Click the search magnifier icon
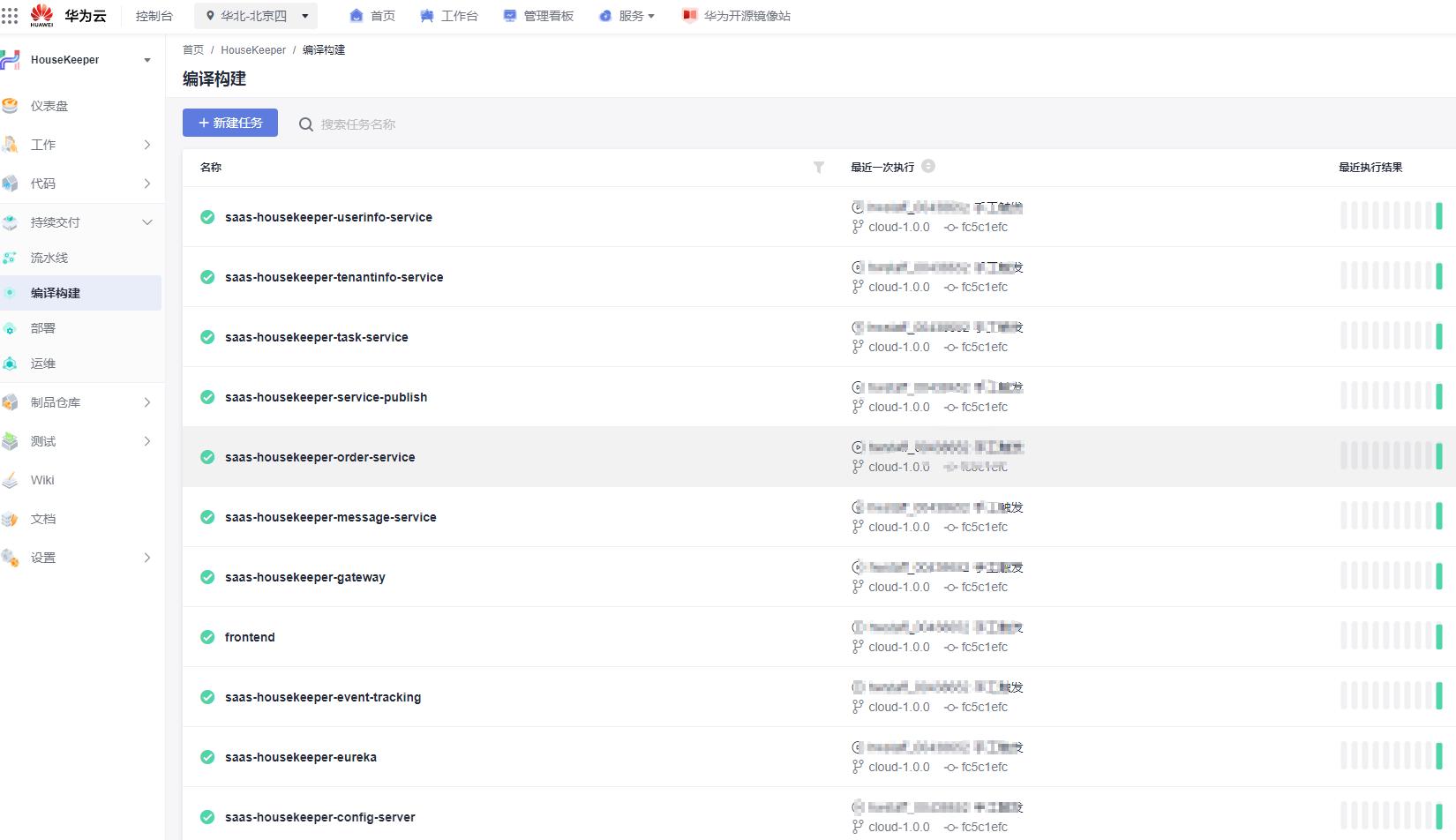The width and height of the screenshot is (1456, 840). coord(306,124)
